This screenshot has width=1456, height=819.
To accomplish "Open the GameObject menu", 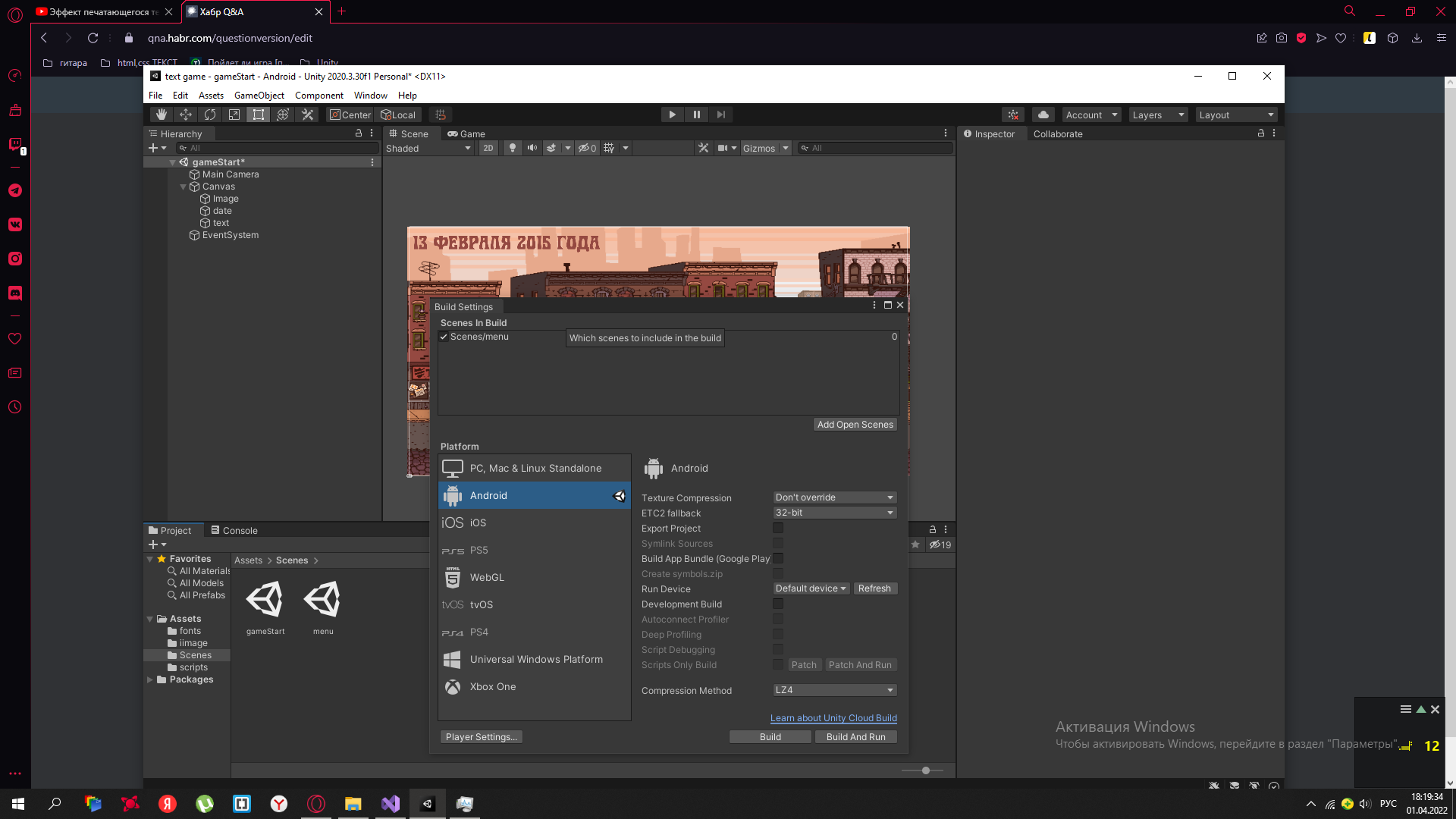I will [x=259, y=96].
